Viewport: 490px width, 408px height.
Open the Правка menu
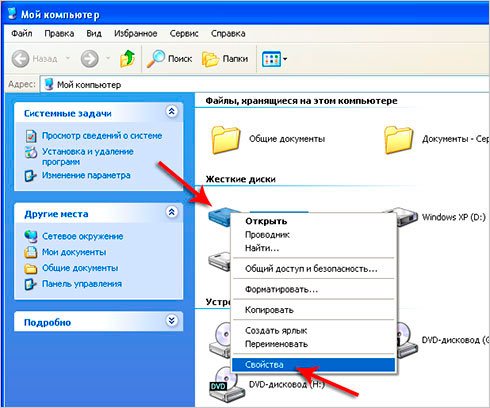59,33
